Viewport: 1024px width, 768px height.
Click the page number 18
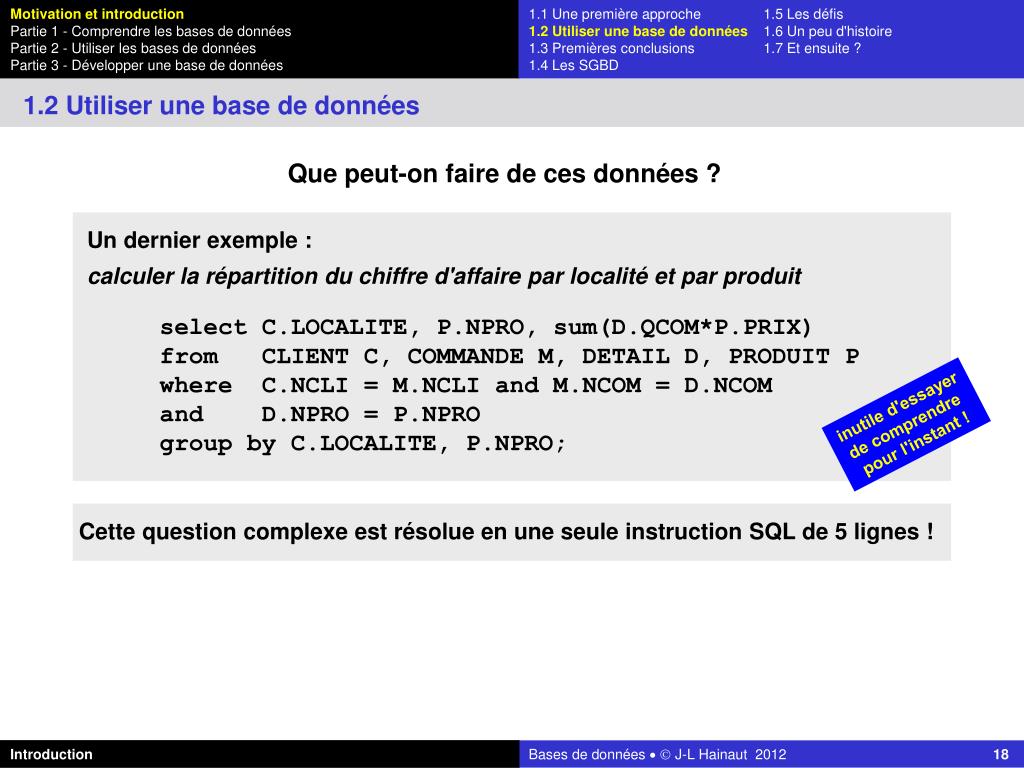pos(1000,754)
